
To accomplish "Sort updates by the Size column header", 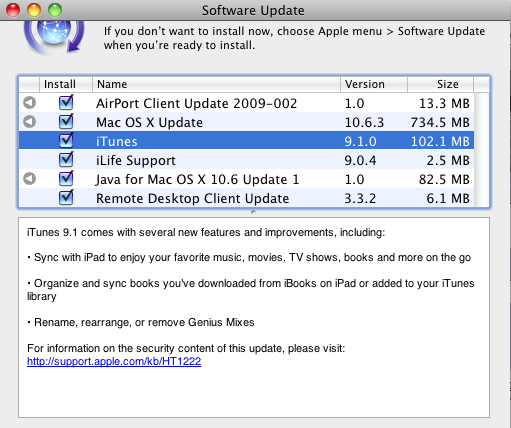I will [440, 84].
